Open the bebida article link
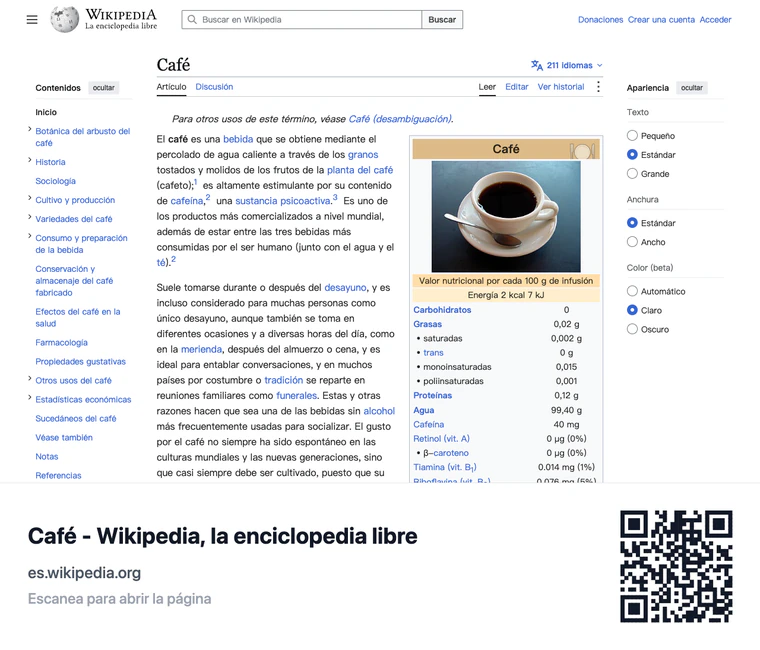The width and height of the screenshot is (760, 650). (x=238, y=139)
